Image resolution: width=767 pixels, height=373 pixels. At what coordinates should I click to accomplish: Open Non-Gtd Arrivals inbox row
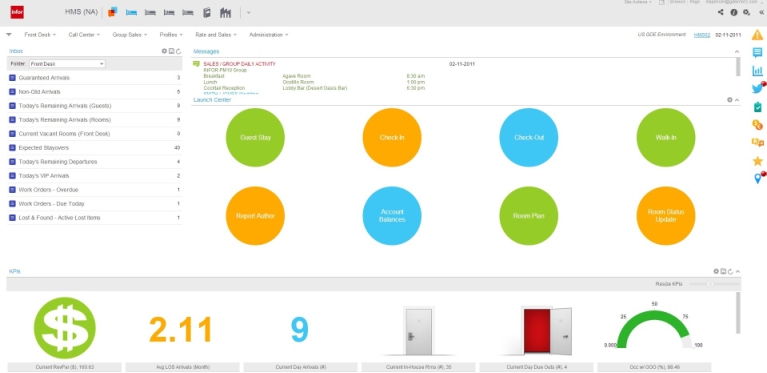94,91
